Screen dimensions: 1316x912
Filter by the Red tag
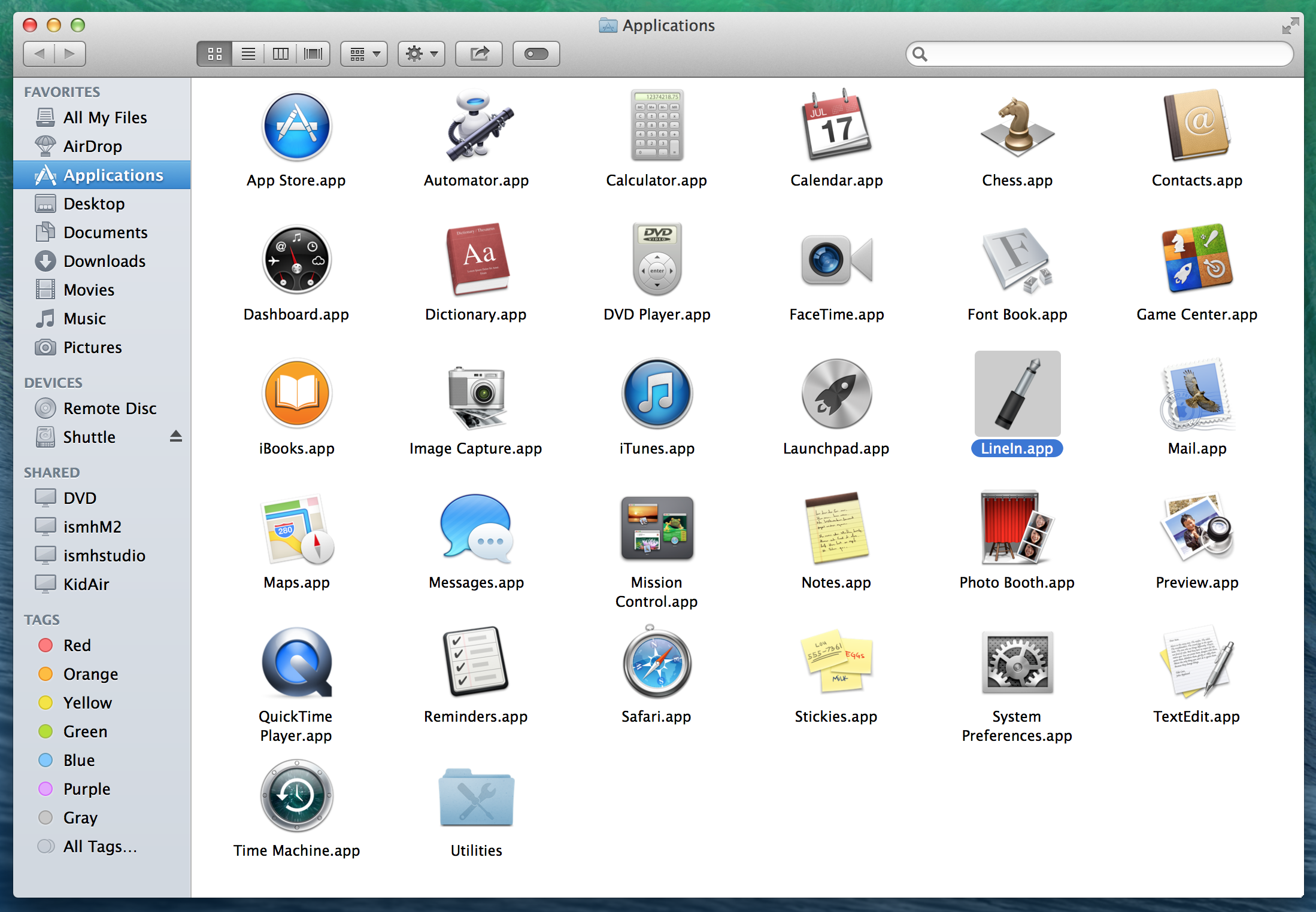102,645
